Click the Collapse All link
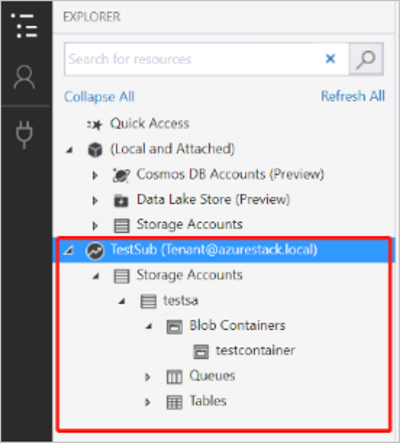400x443 pixels. 99,97
